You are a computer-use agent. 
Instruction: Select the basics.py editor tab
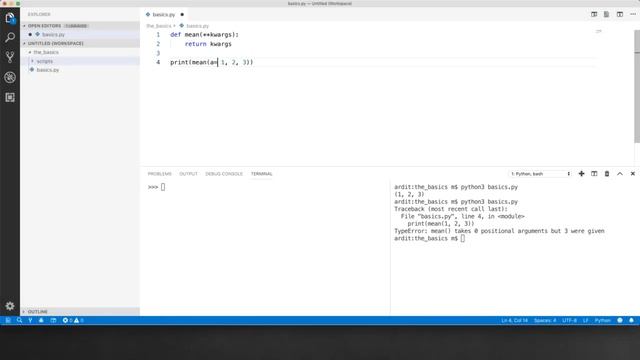163,15
